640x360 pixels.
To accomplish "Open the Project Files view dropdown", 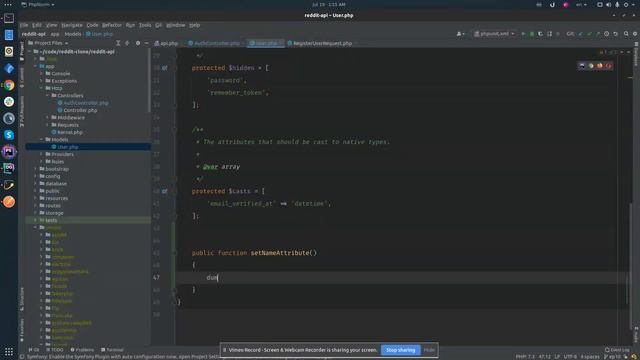I will pyautogui.click(x=48, y=43).
